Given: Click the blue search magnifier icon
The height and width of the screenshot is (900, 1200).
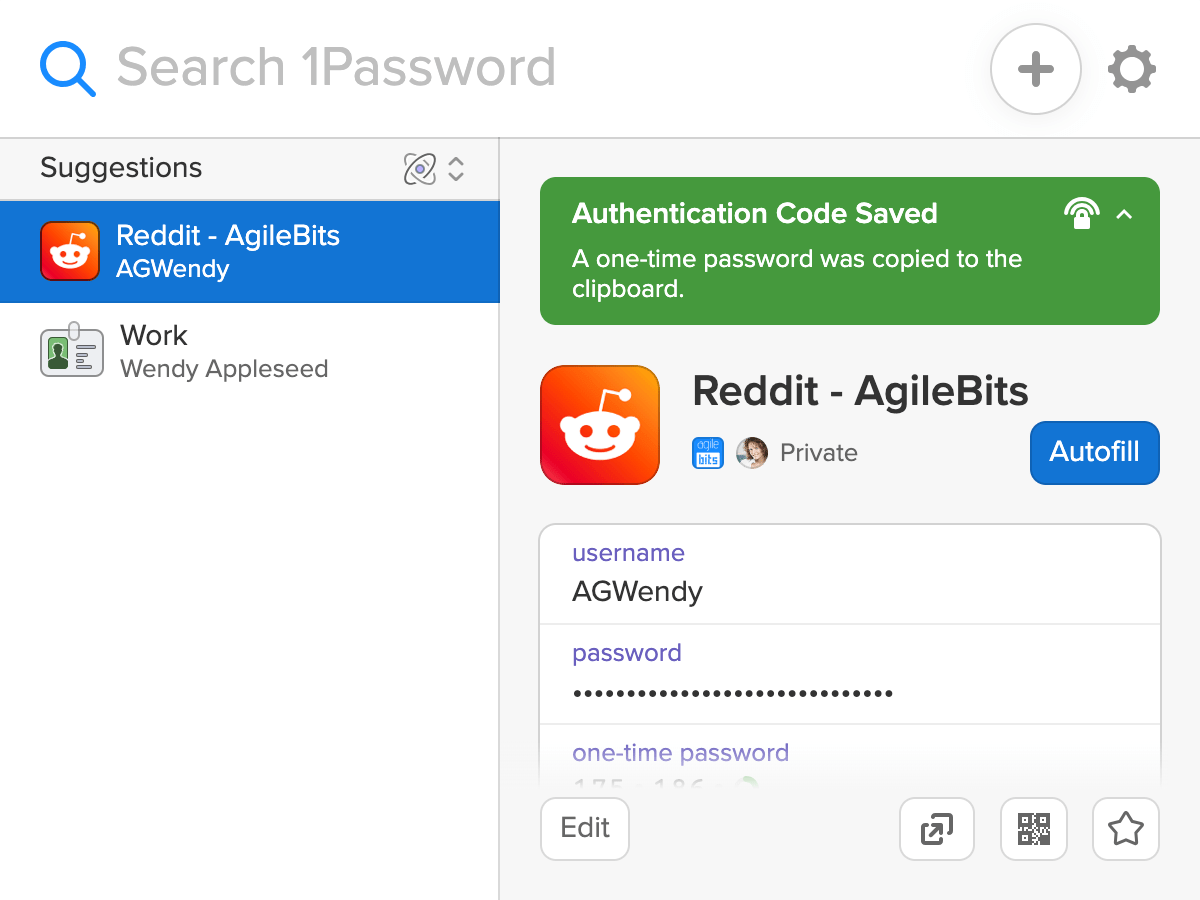Looking at the screenshot, I should [x=68, y=69].
